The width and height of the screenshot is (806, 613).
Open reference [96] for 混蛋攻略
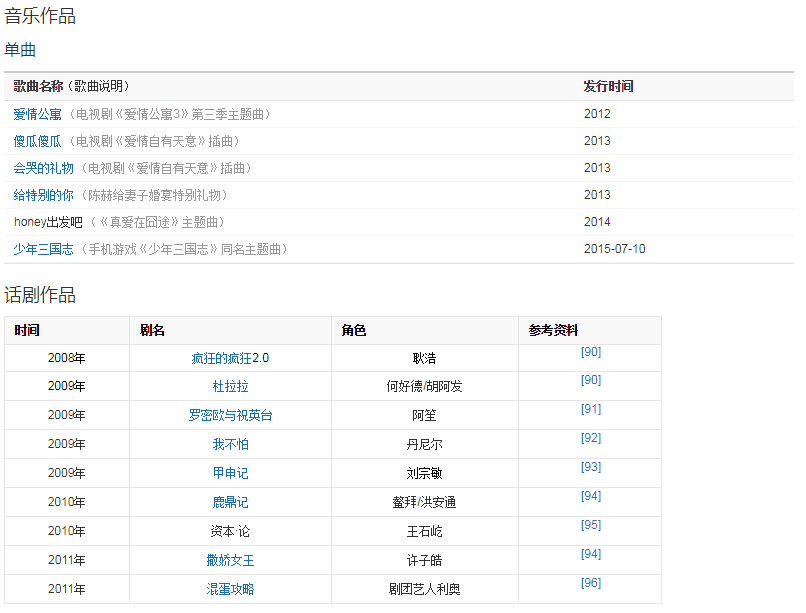tap(590, 583)
